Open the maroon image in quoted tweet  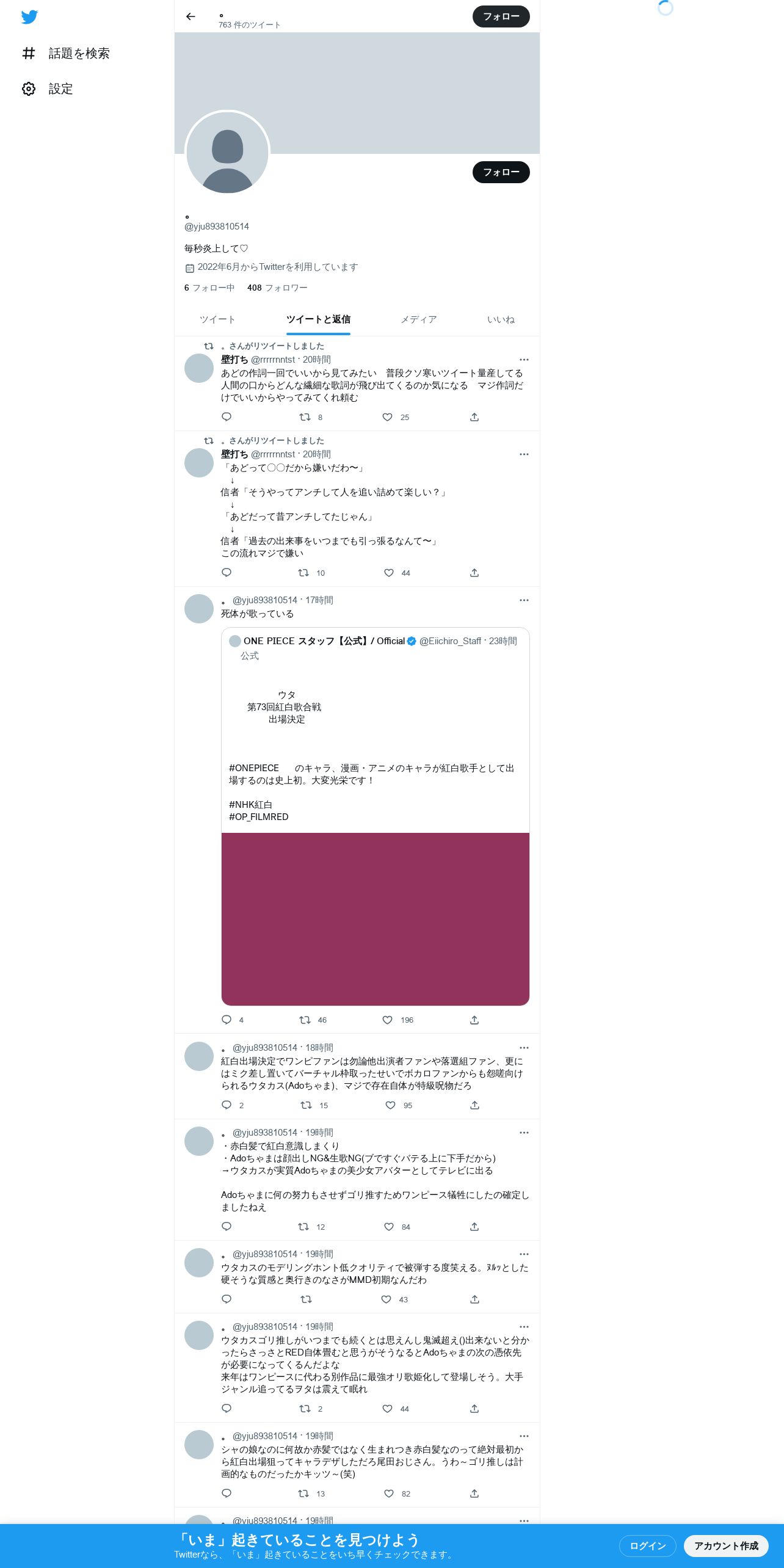[x=376, y=919]
